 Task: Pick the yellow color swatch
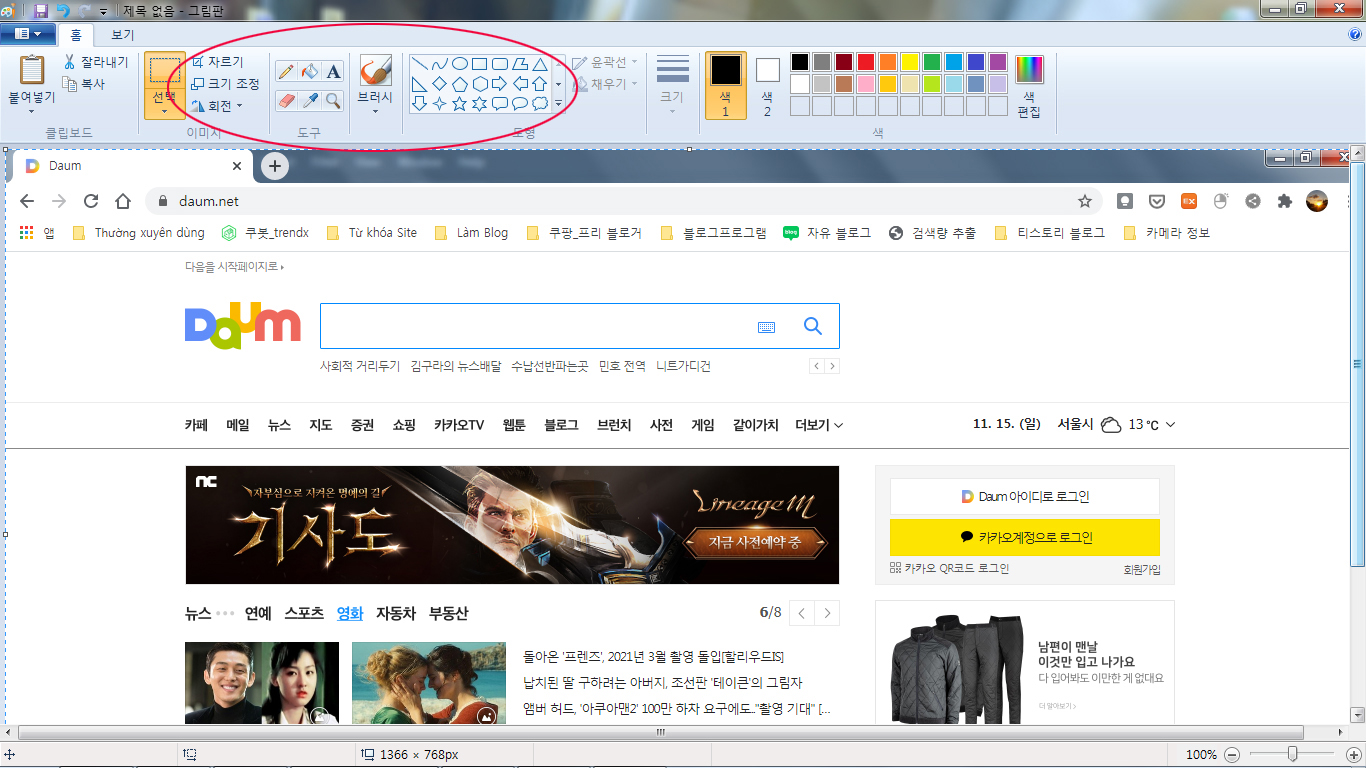click(910, 62)
